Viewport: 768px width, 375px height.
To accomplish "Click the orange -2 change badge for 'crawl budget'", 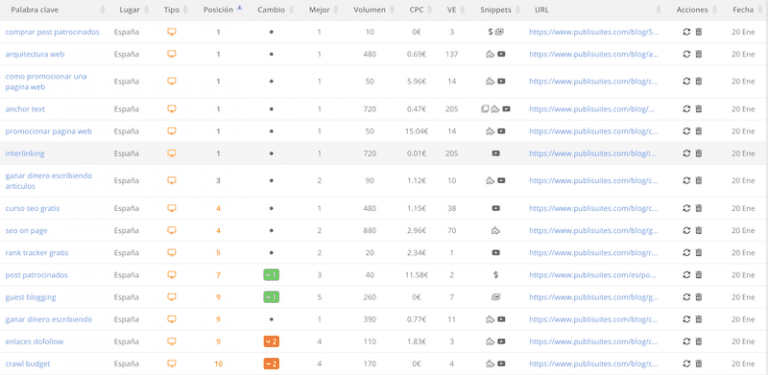I will [271, 364].
